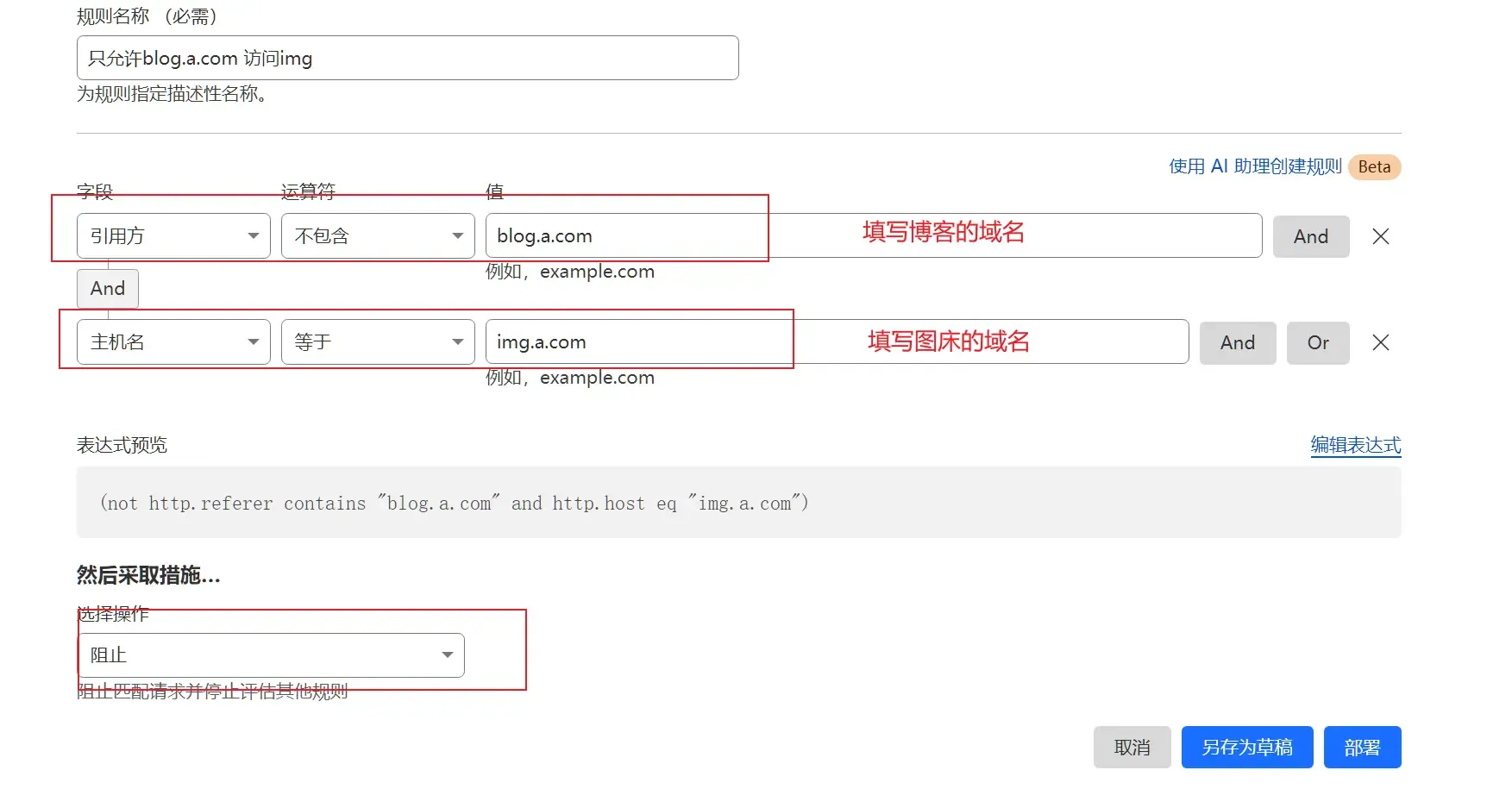Click the And connector between conditions
This screenshot has height=789, width=1512.
click(107, 288)
